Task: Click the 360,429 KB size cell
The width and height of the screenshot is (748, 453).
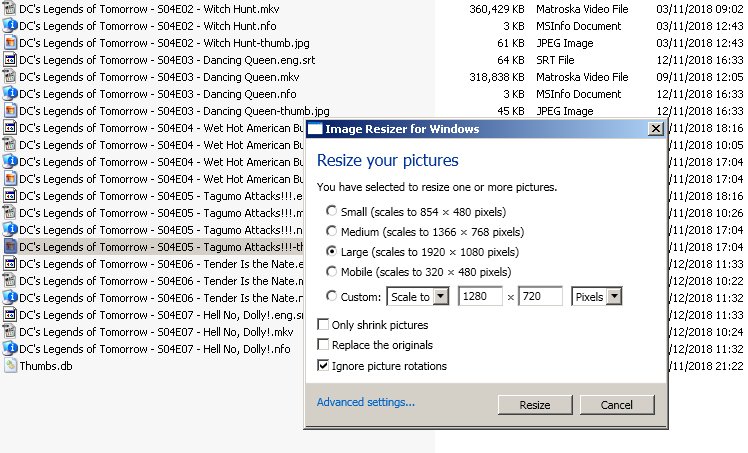Action: (x=497, y=9)
